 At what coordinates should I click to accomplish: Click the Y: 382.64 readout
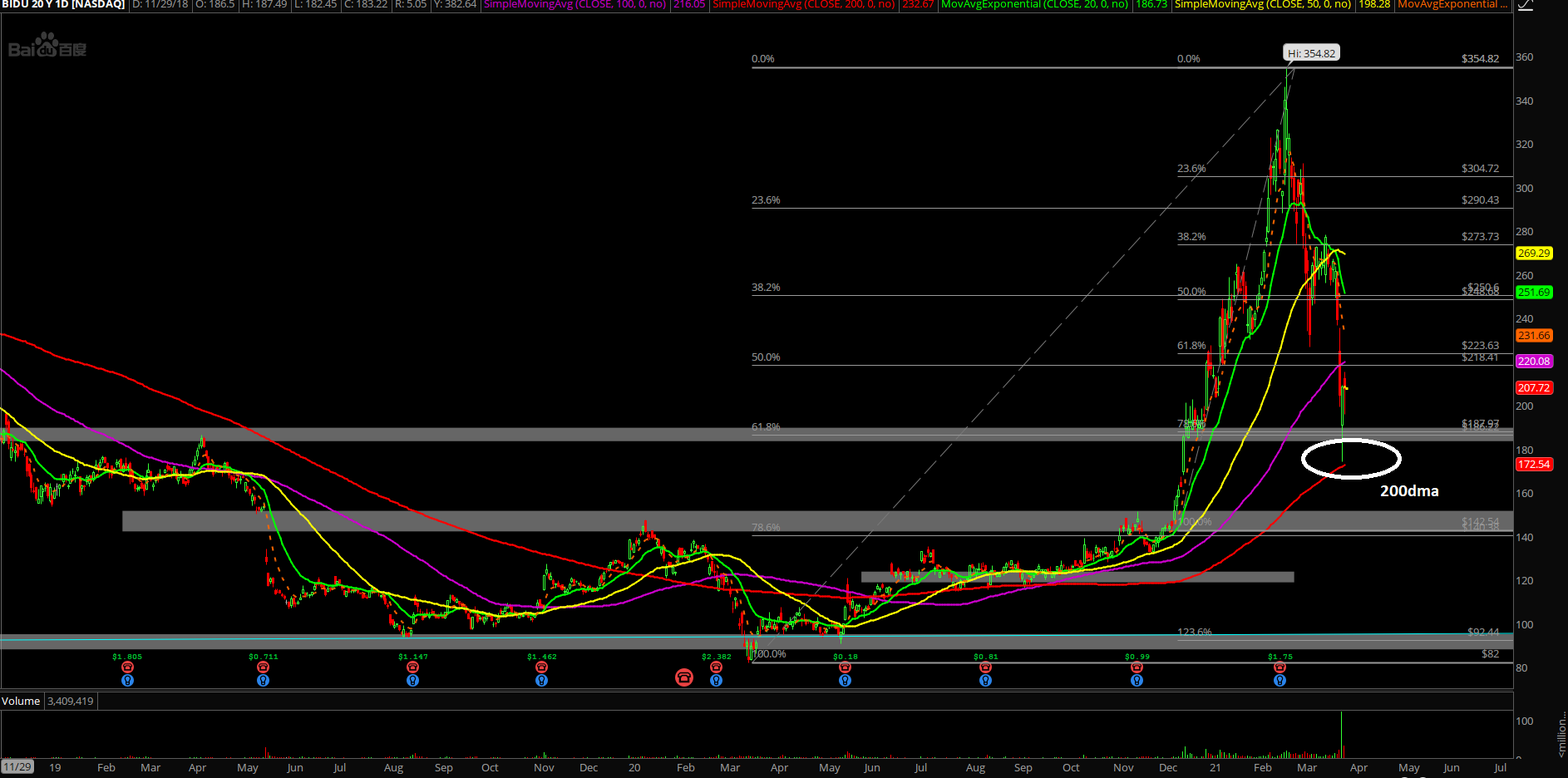(455, 4)
